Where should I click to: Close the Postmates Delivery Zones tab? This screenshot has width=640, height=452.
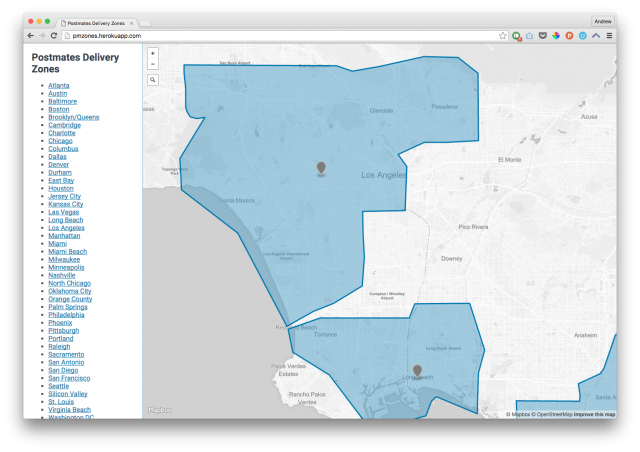[131, 23]
